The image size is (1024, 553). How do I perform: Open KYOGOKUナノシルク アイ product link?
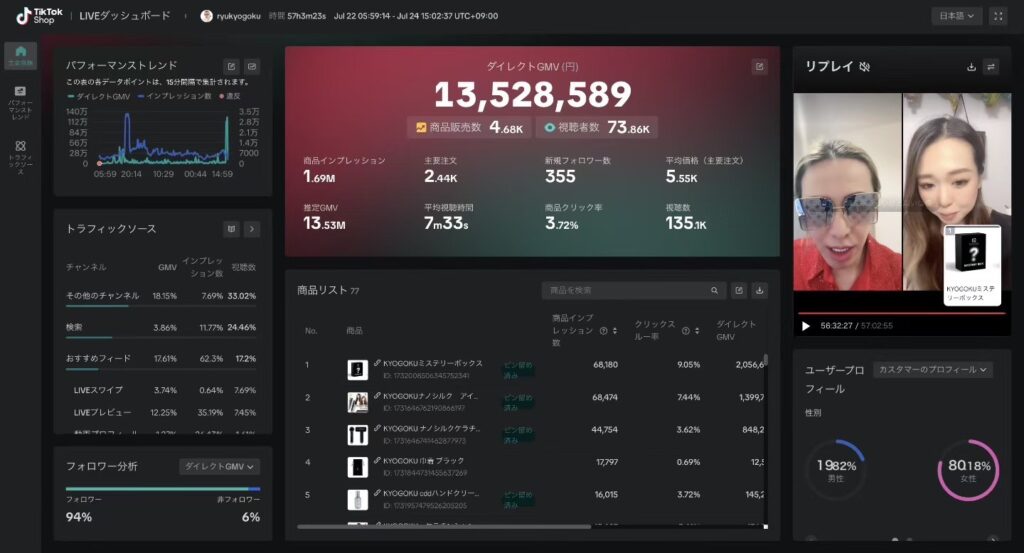[x=430, y=396]
